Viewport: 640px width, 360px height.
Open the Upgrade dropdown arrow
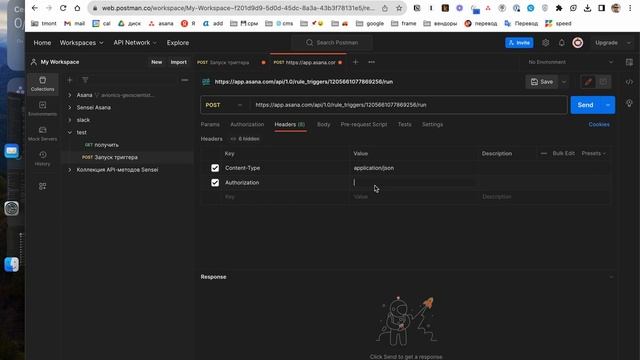tap(628, 43)
